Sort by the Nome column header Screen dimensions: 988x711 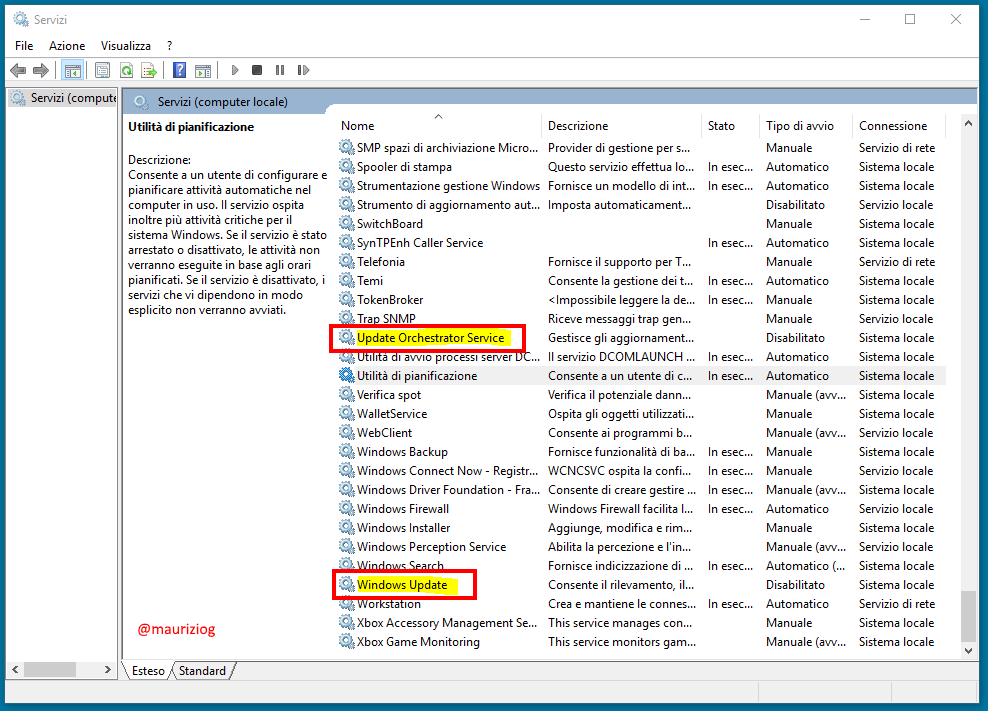click(x=439, y=125)
